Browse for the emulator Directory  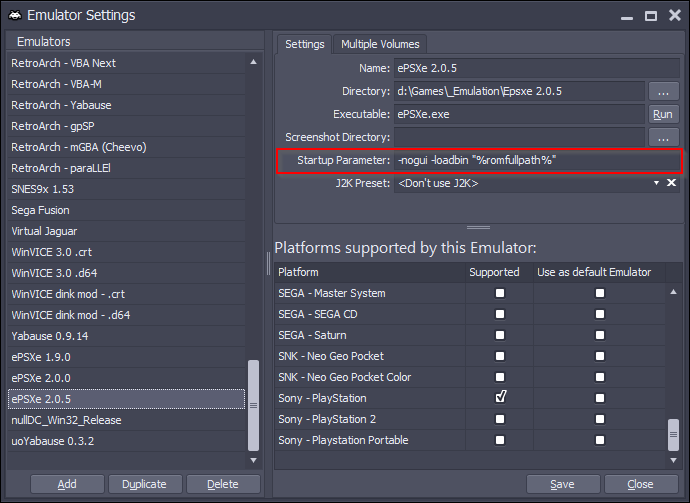pyautogui.click(x=664, y=92)
